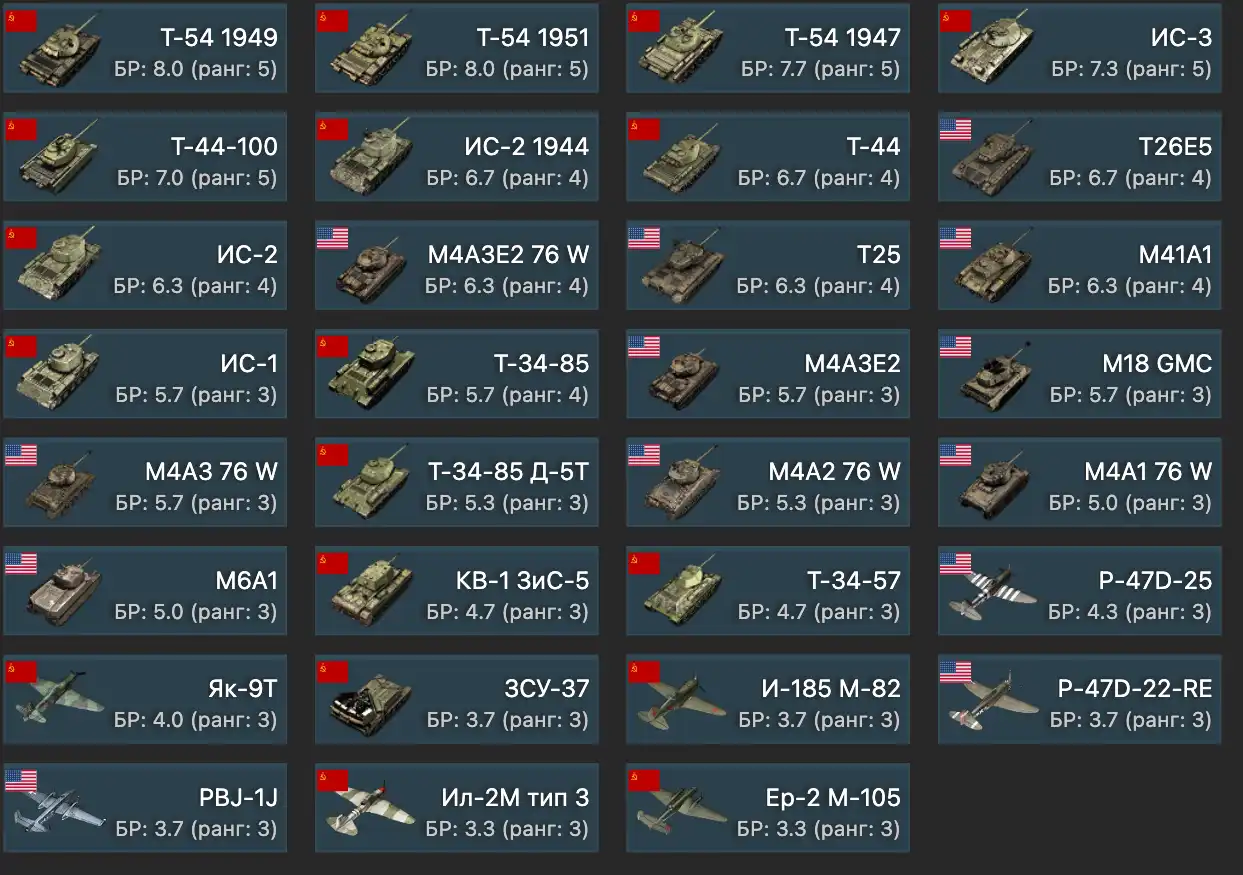Select the P-47D-22-RE aircraft card
The height and width of the screenshot is (875, 1243).
point(1080,700)
